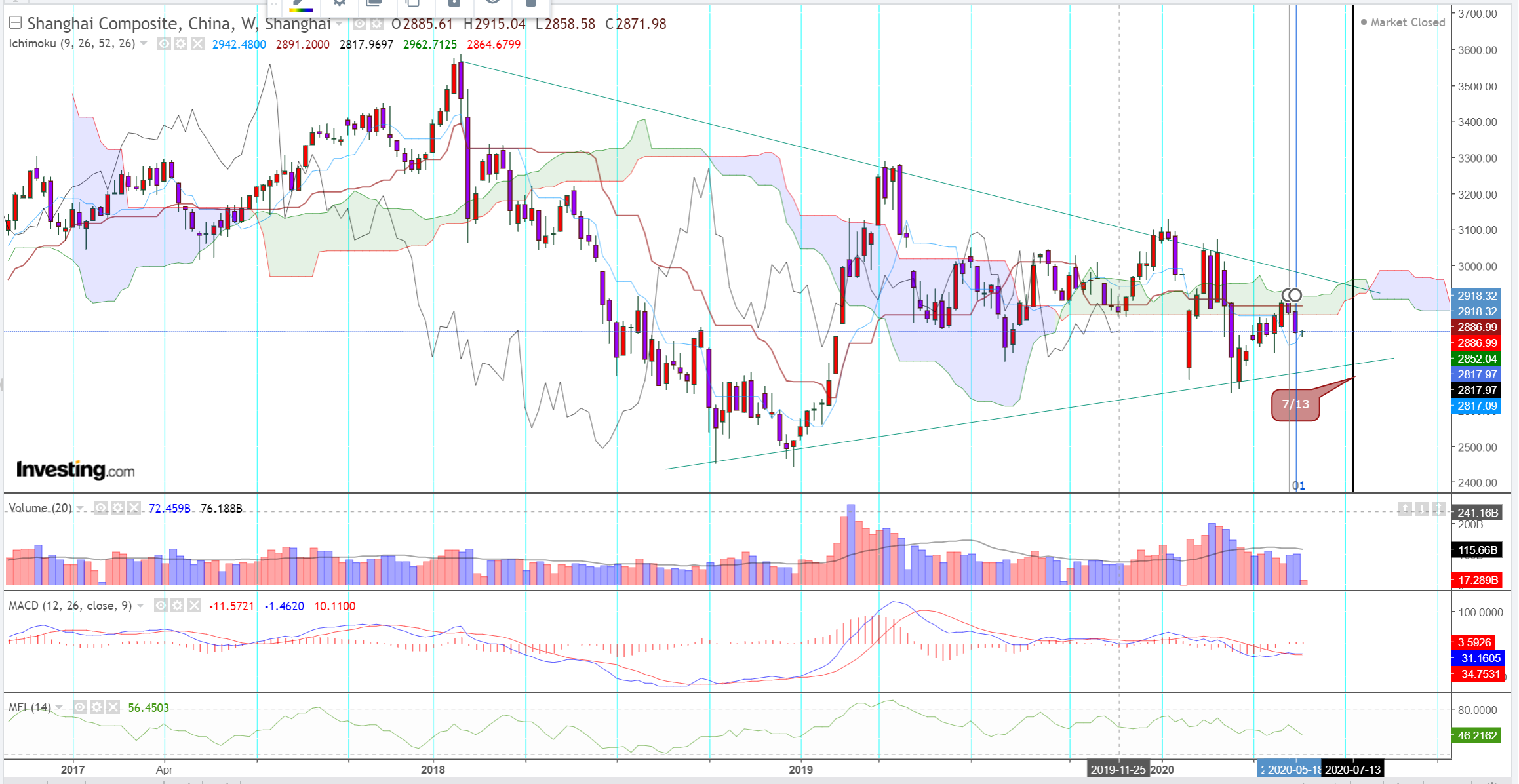Screen dimensions: 1519x784
Task: Expand Shanghai Composite title dropdown arrow
Action: coord(340,24)
